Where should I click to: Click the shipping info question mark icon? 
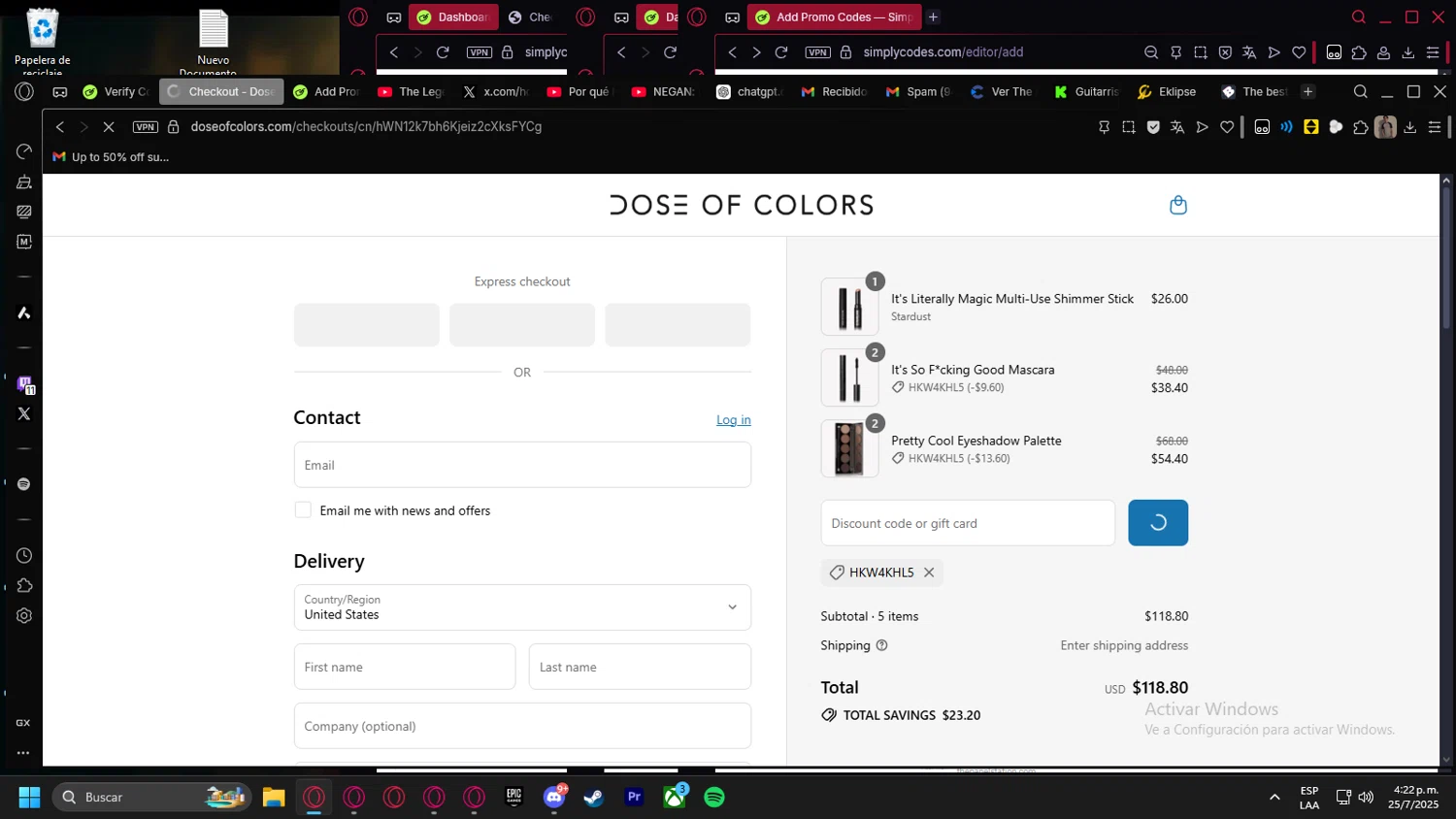click(881, 645)
